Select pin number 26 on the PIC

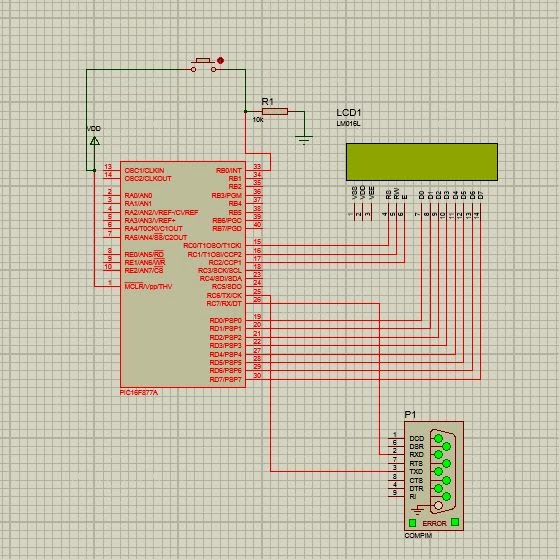(257, 300)
